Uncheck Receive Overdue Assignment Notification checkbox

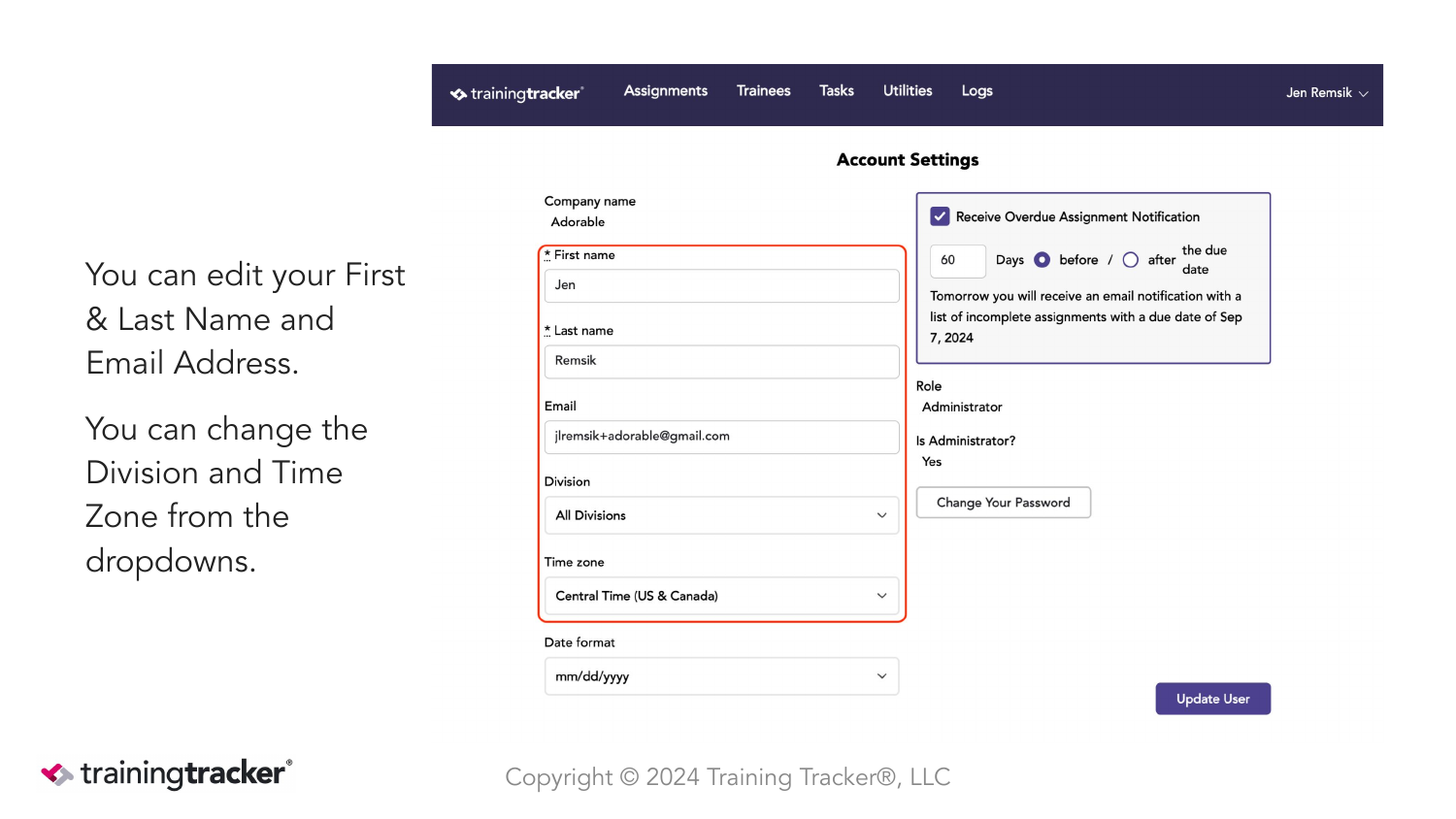[x=940, y=216]
